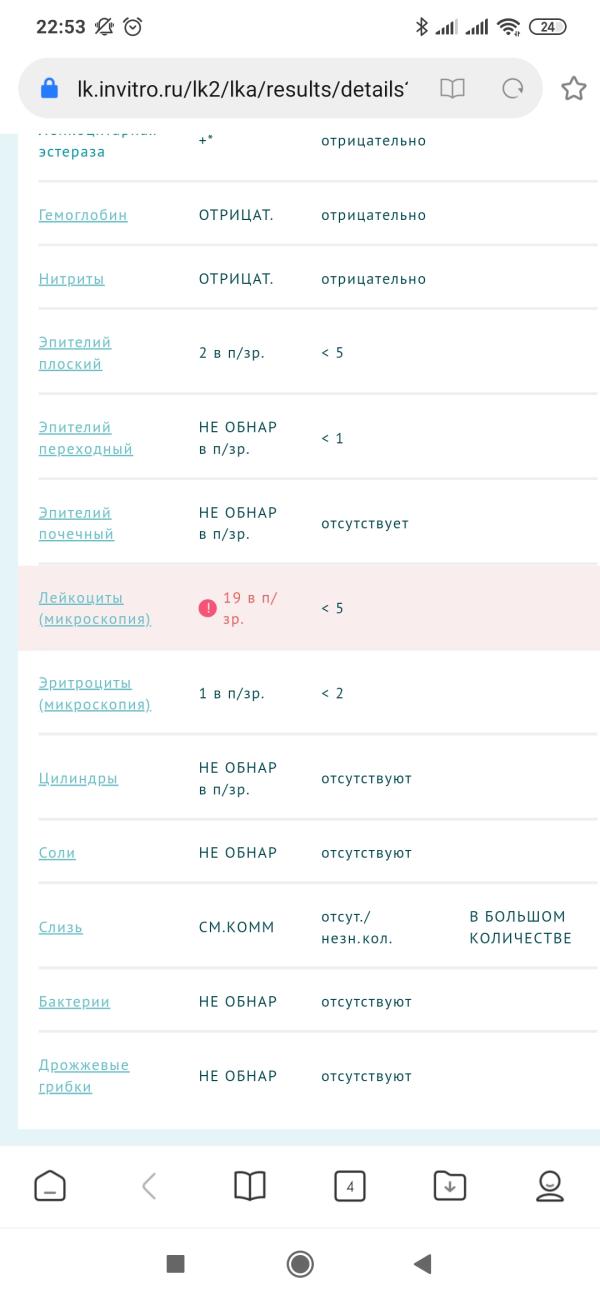Image resolution: width=600 pixels, height=1299 pixels.
Task: Show open tabs counter (4)
Action: (349, 1186)
